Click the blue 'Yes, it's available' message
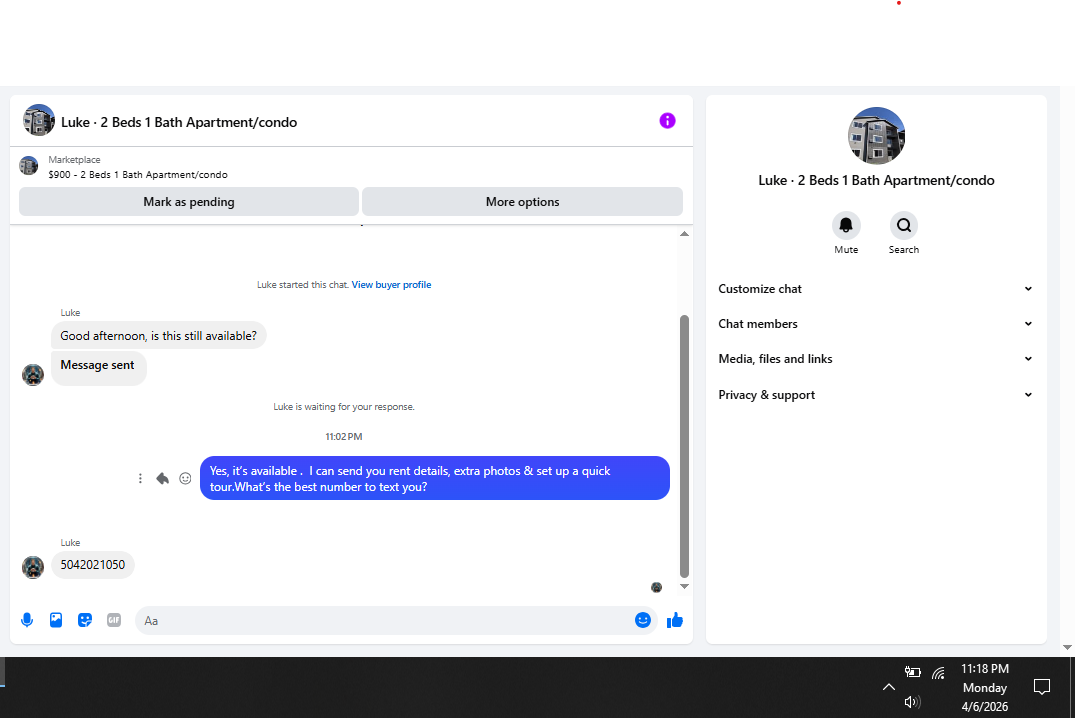Viewport: 1075px width, 718px height. point(435,479)
